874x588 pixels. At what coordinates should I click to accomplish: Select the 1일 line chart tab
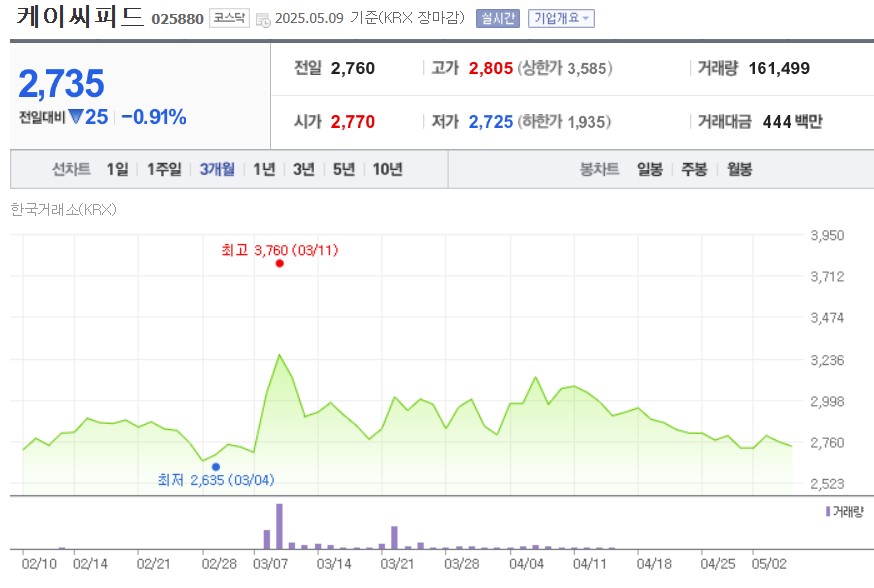(118, 169)
